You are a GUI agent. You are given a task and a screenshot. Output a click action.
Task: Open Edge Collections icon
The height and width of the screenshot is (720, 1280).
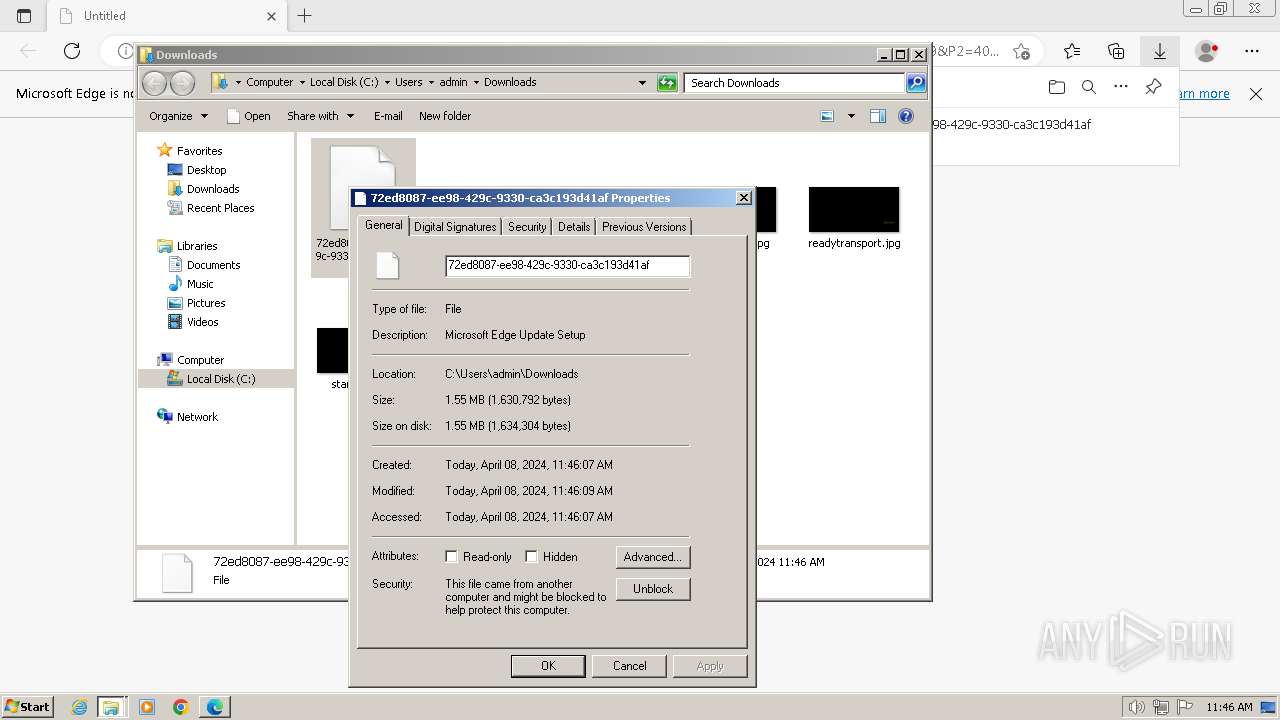pyautogui.click(x=1116, y=51)
